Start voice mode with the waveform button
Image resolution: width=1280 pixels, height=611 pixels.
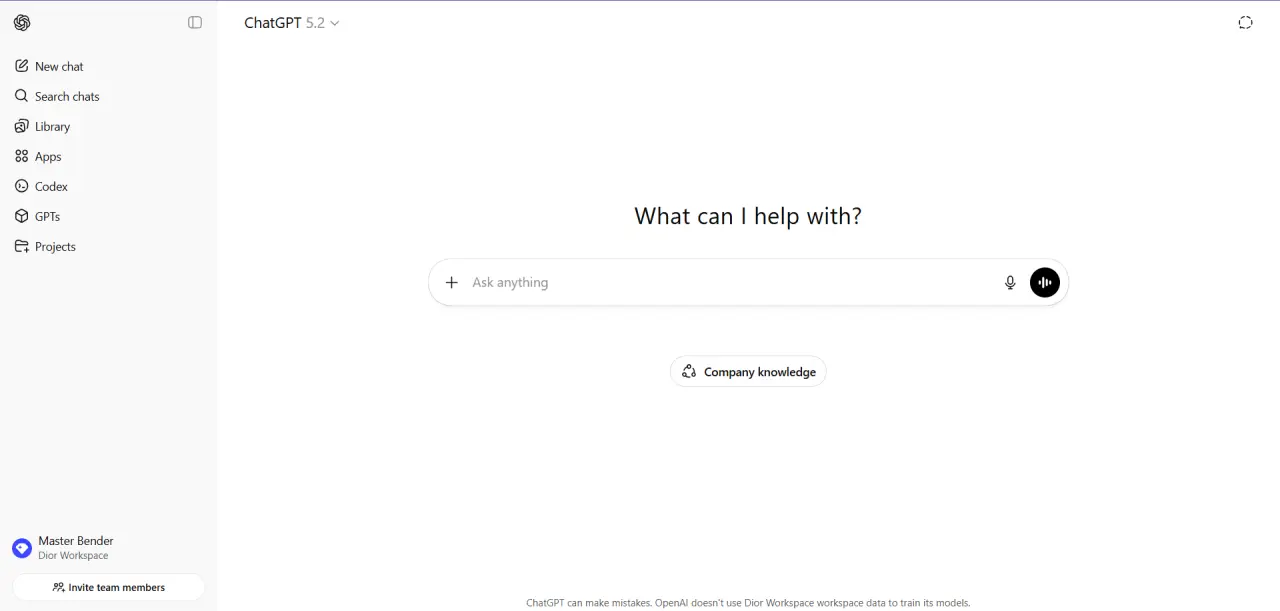1045,282
